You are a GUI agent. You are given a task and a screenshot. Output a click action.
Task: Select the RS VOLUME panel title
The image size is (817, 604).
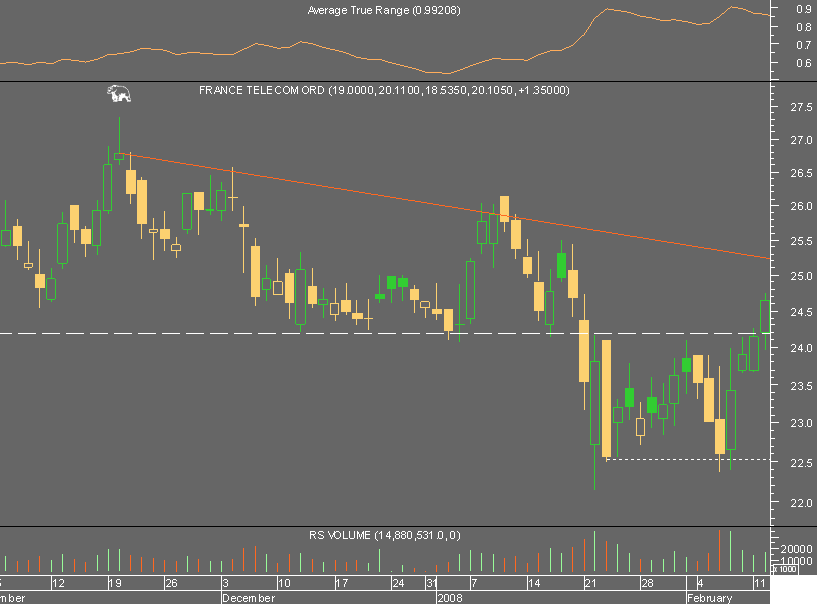pos(385,535)
